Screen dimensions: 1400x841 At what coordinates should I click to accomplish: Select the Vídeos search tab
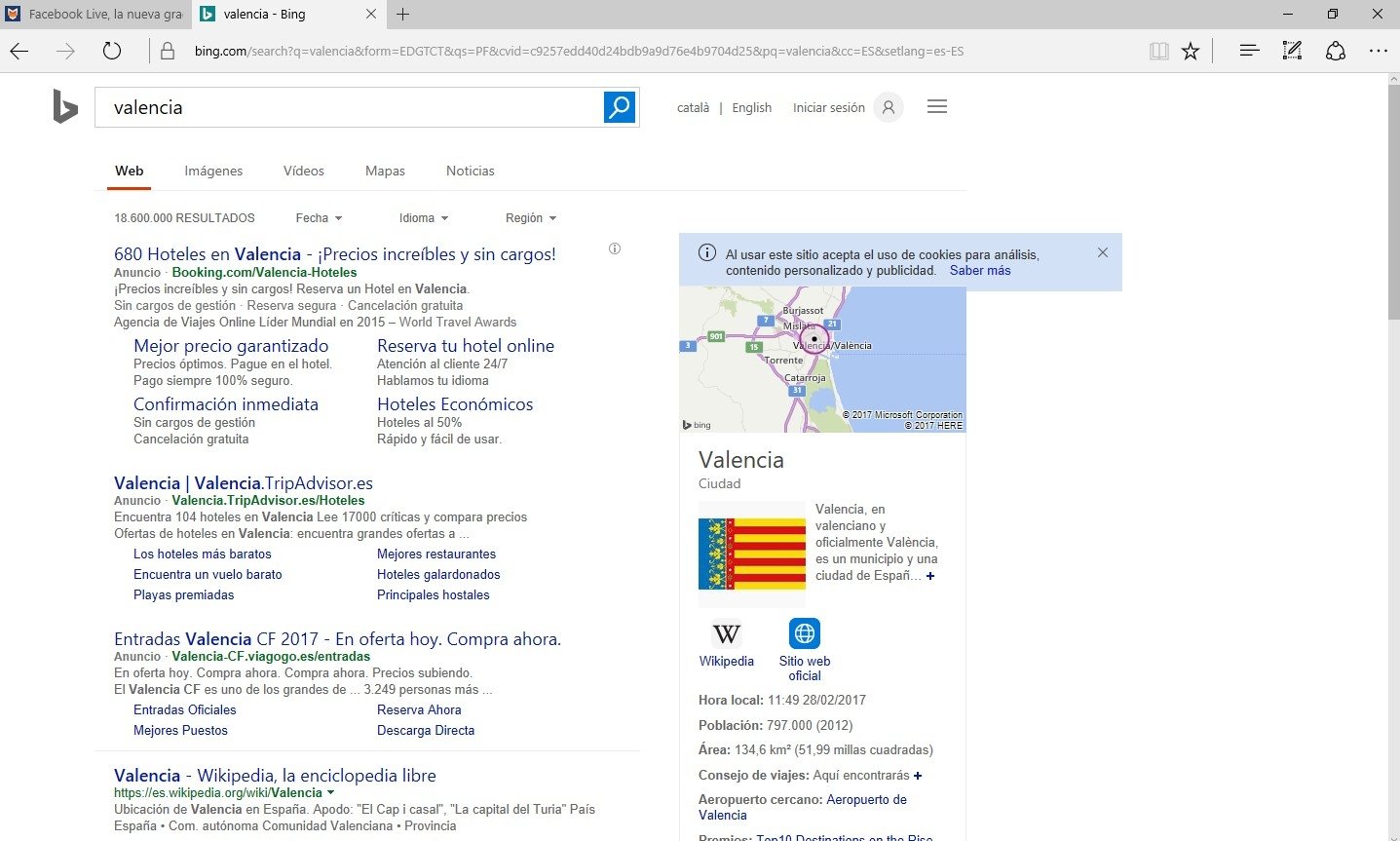pos(304,171)
